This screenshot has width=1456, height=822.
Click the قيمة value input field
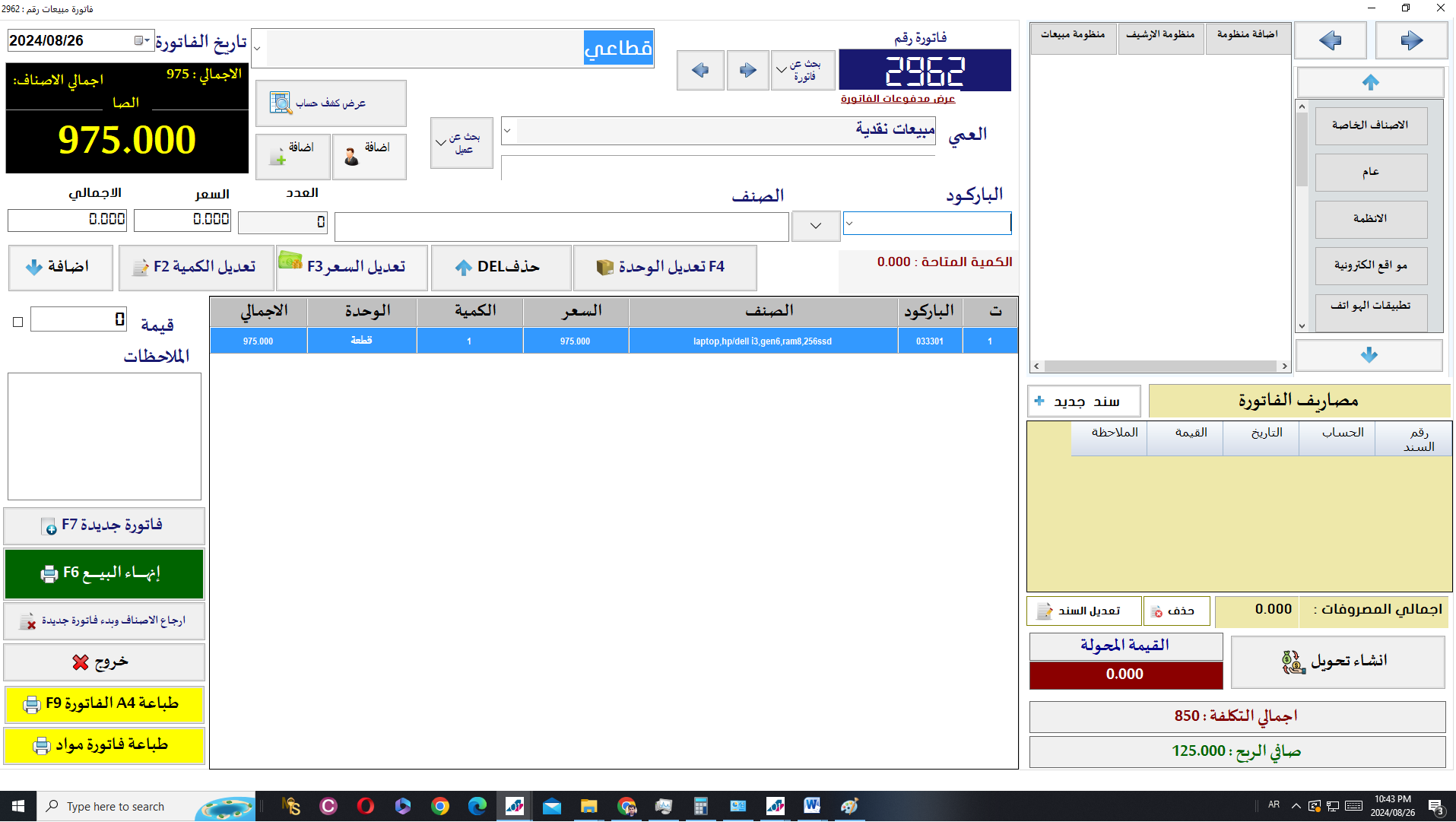pos(78,319)
